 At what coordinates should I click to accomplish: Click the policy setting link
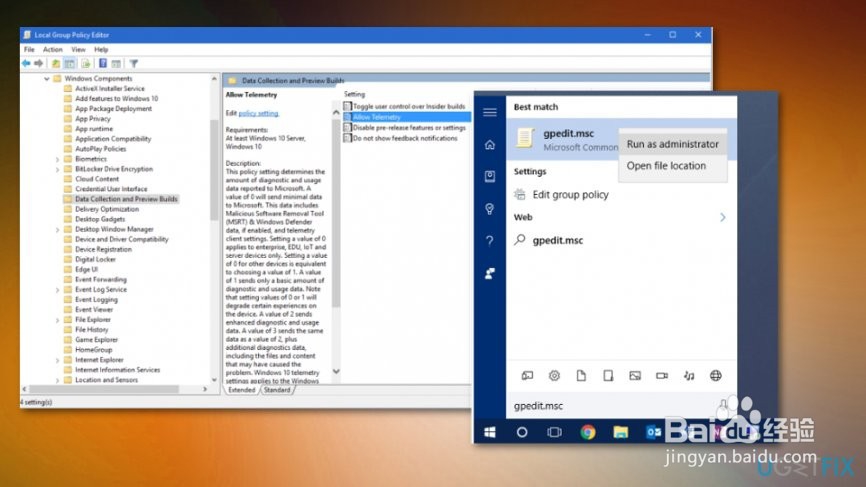pyautogui.click(x=258, y=113)
